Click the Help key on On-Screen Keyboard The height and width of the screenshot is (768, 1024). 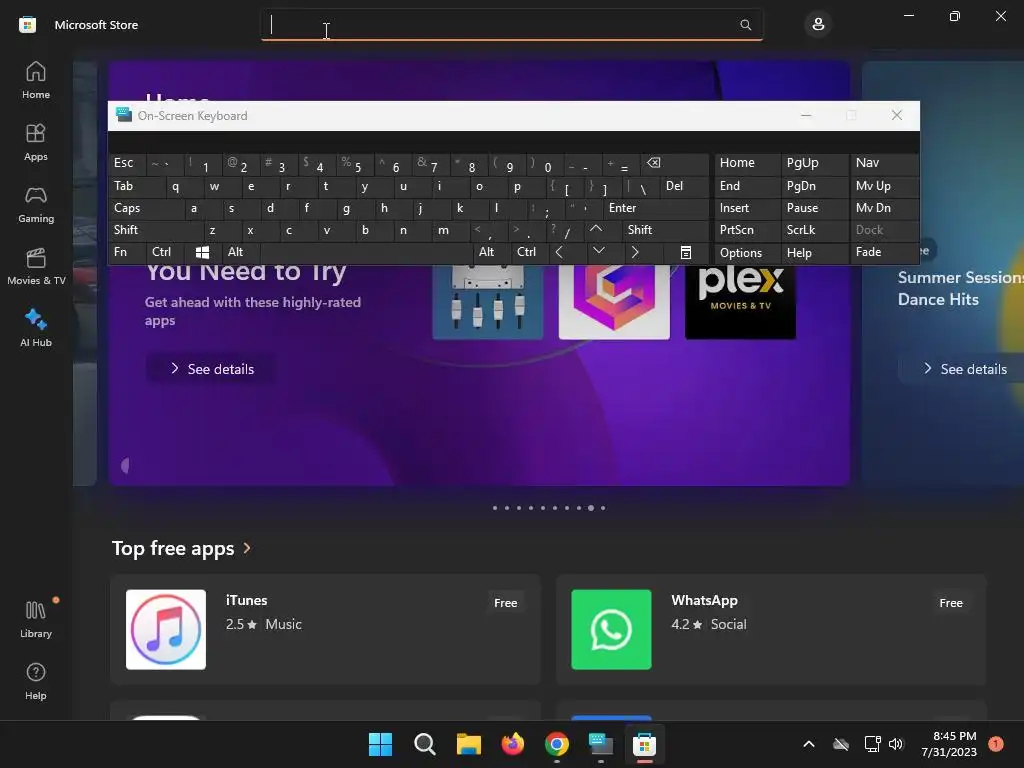[815, 253]
